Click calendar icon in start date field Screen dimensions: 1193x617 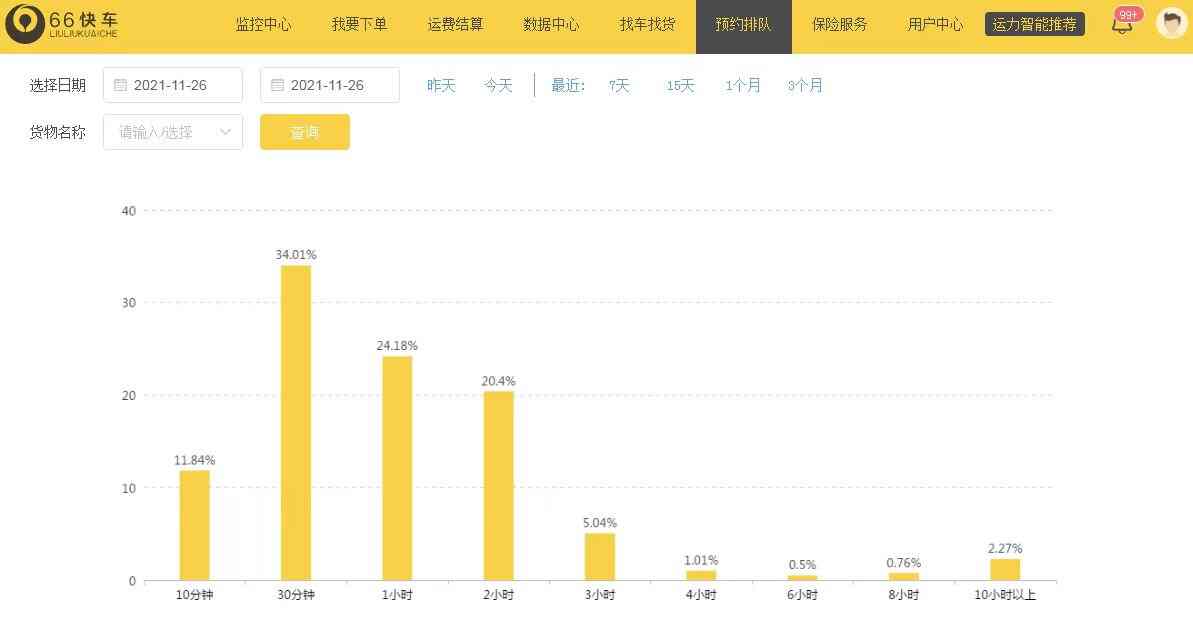[120, 86]
